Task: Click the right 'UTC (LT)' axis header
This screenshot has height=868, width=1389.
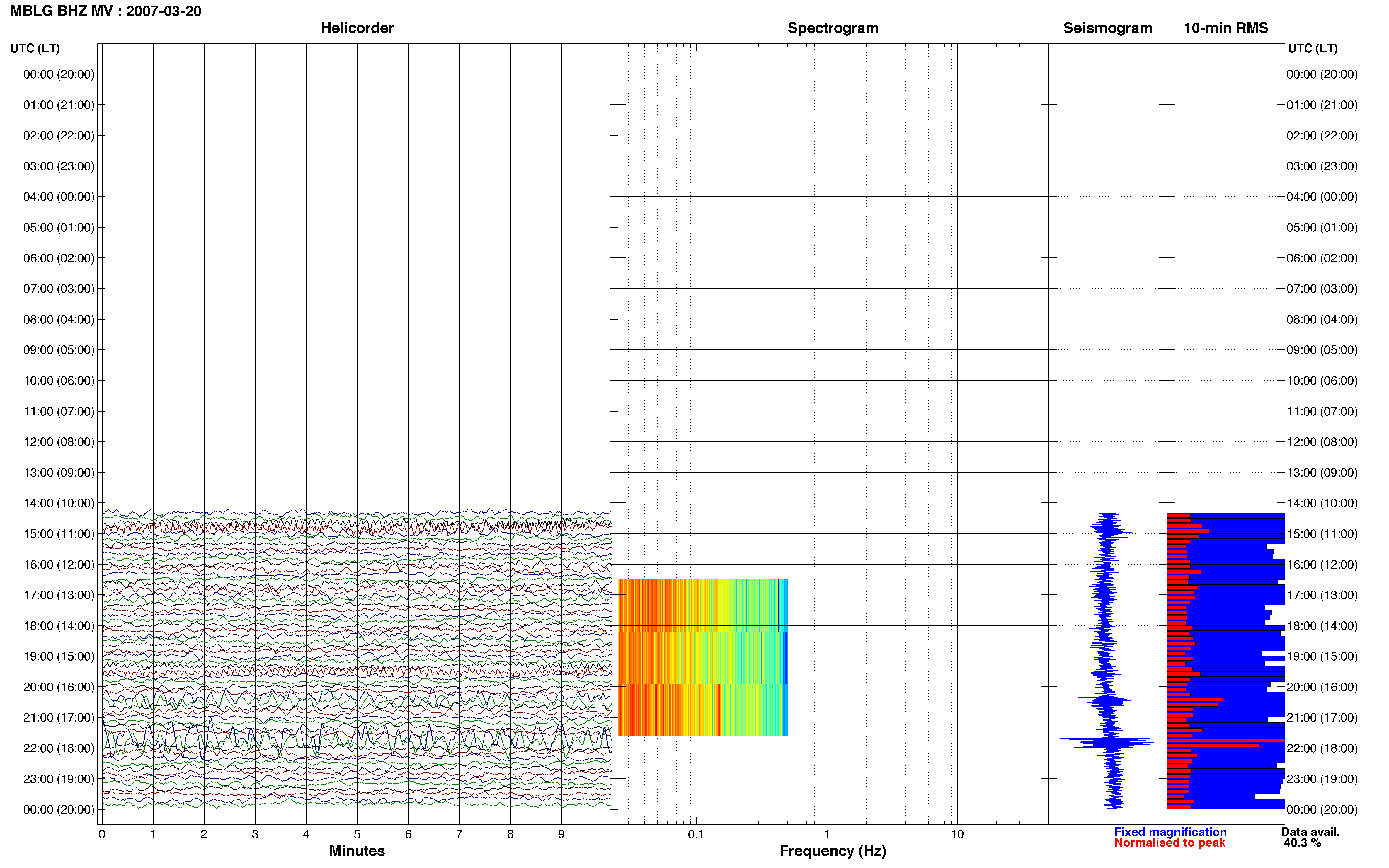Action: pyautogui.click(x=1313, y=48)
